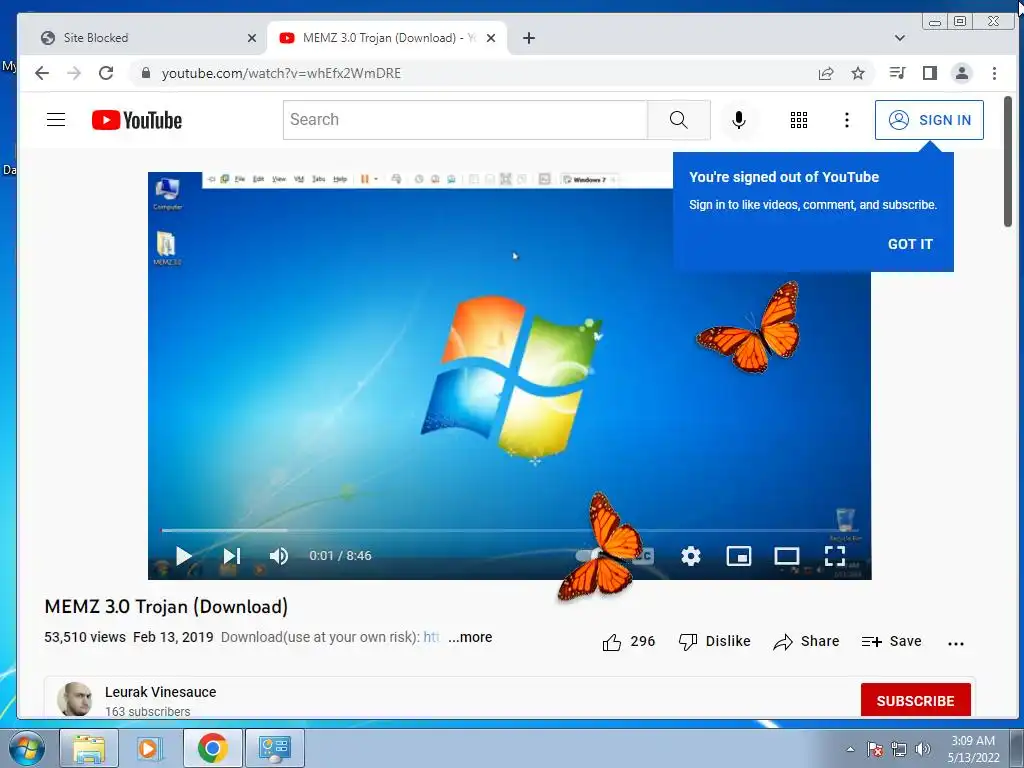Open the Chrome side panel
The image size is (1024, 768).
(930, 73)
